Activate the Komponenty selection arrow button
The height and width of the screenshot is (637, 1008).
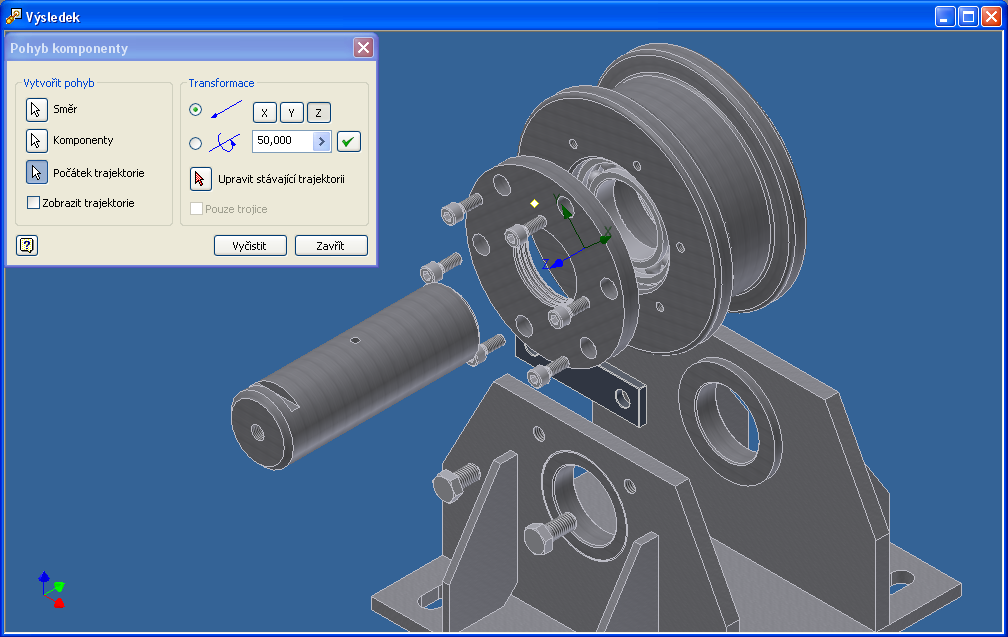click(36, 141)
